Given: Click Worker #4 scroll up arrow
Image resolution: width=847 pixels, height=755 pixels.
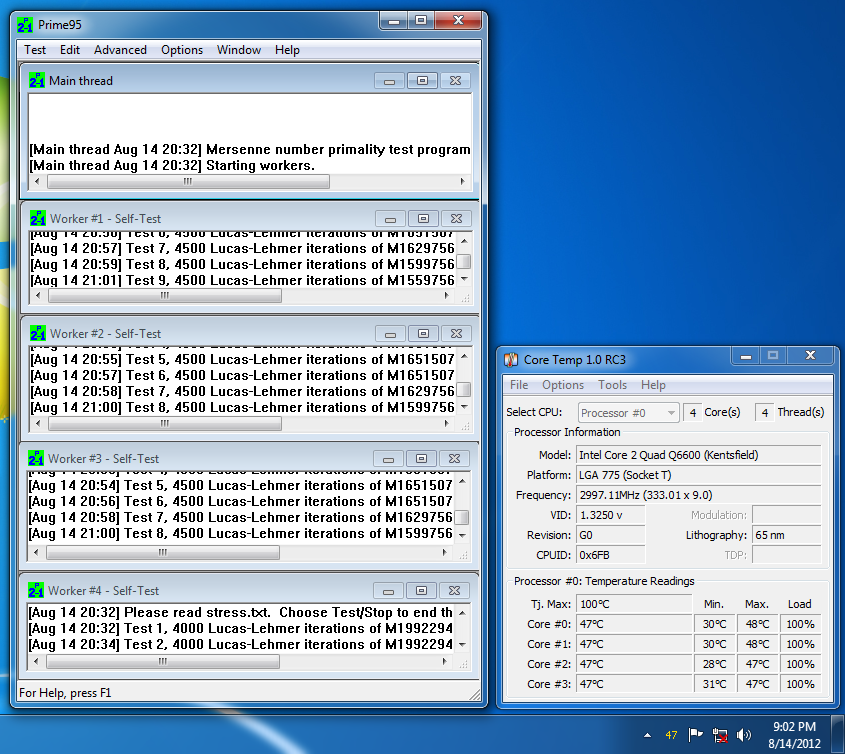Looking at the screenshot, I should click(x=462, y=613).
